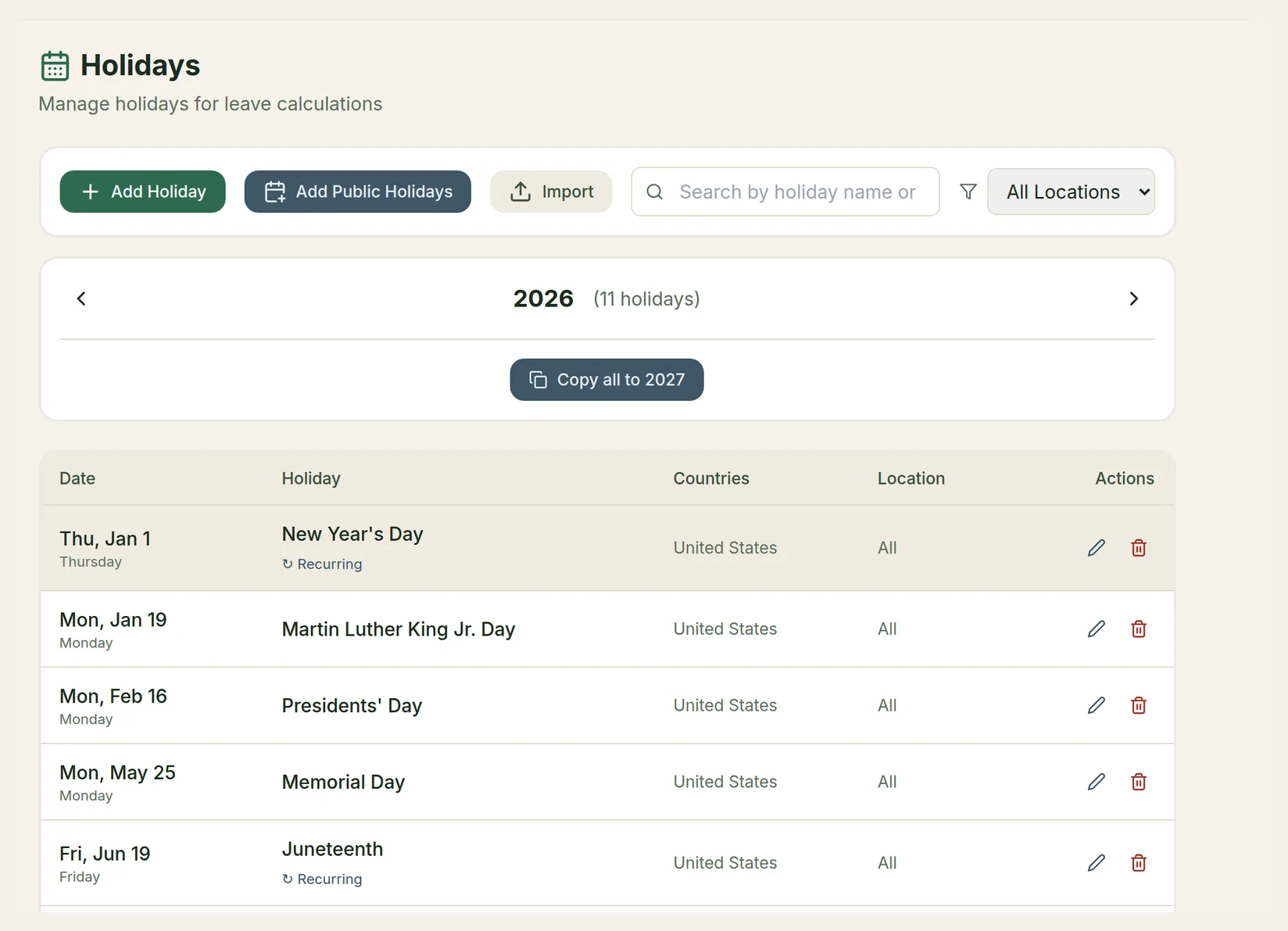Viewport: 1288px width, 931px height.
Task: Click the Location column header
Action: [911, 478]
